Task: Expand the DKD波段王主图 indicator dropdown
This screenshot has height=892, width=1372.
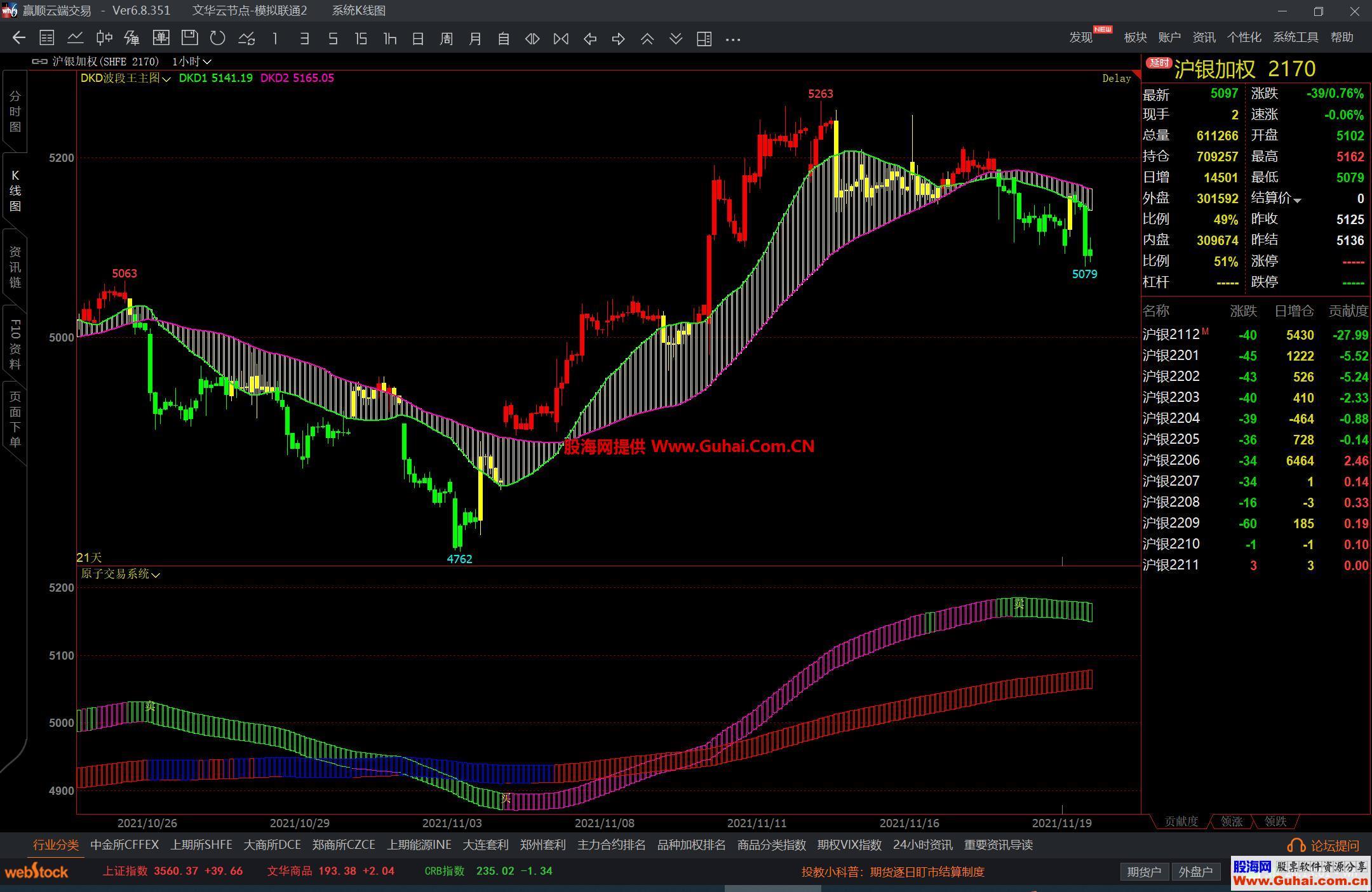Action: (166, 79)
